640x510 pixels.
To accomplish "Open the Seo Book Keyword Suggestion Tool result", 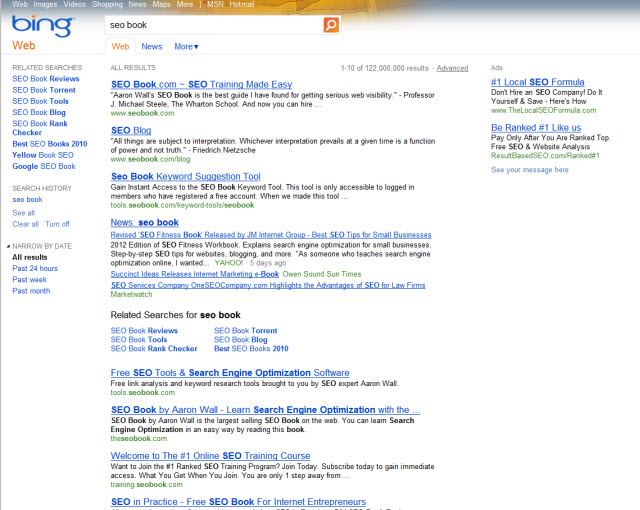I will 186,176.
